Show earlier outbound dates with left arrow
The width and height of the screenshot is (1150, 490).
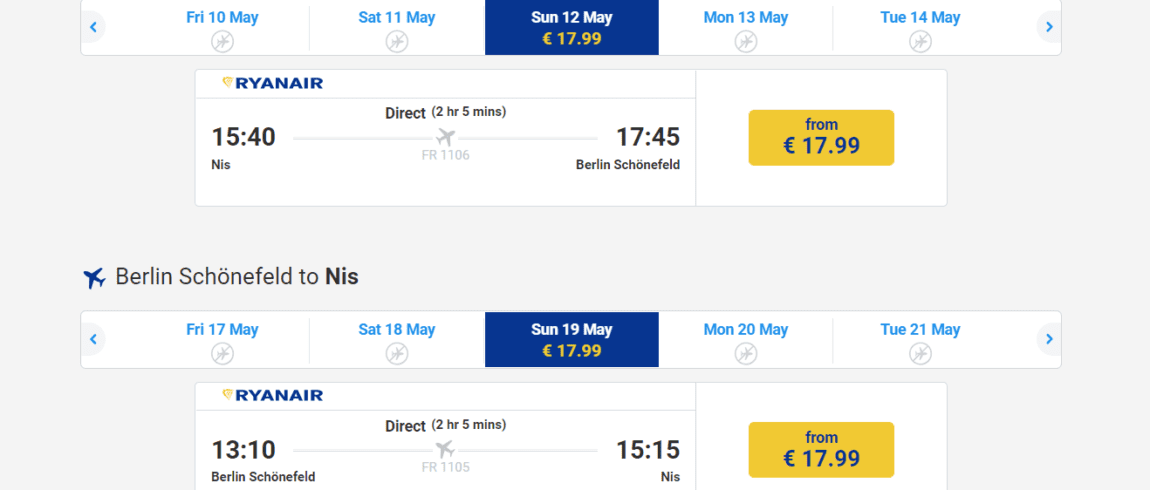[x=93, y=27]
